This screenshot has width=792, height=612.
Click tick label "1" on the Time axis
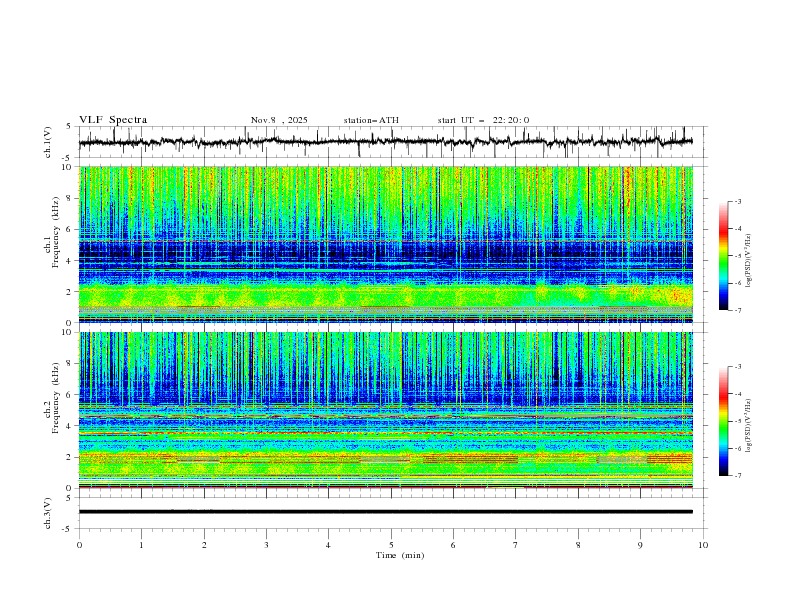pos(141,545)
